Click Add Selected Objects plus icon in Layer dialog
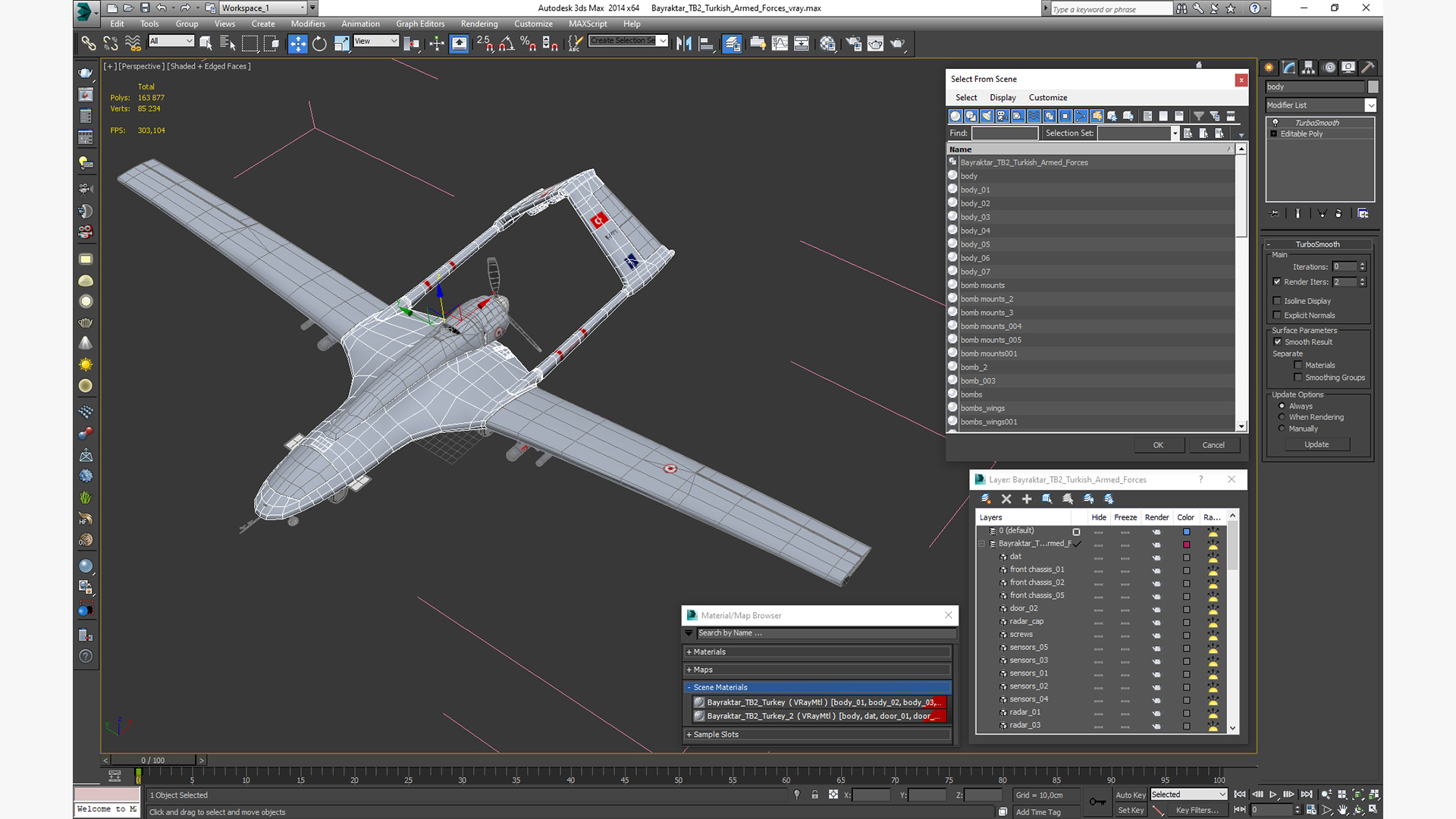Viewport: 1456px width, 819px height. tap(1027, 499)
